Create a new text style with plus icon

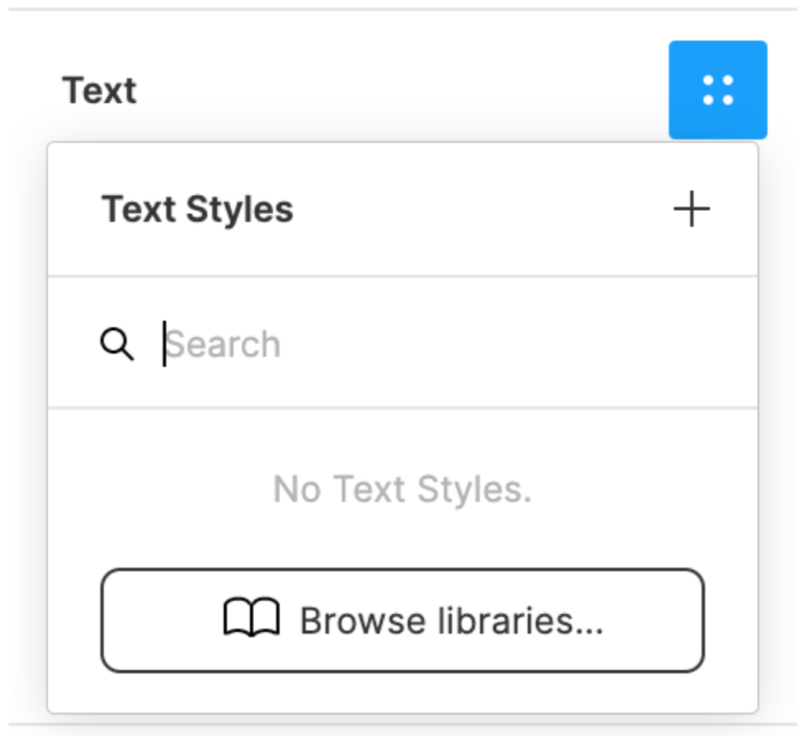(x=691, y=210)
